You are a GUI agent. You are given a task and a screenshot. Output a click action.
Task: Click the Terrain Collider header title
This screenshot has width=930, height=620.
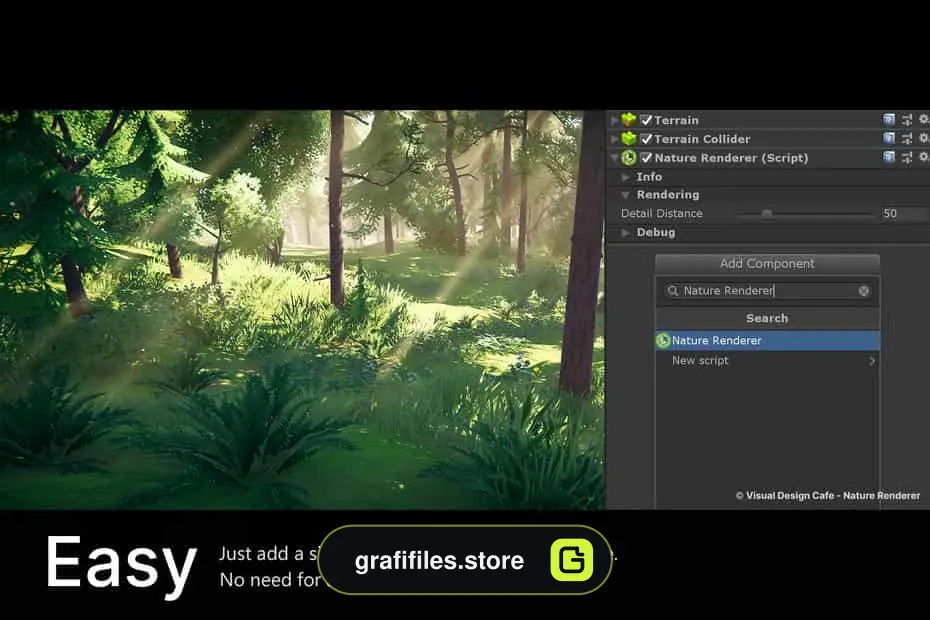point(702,139)
